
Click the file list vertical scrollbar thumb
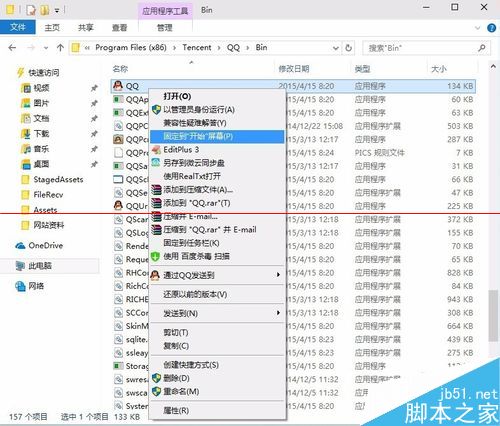coord(493,315)
